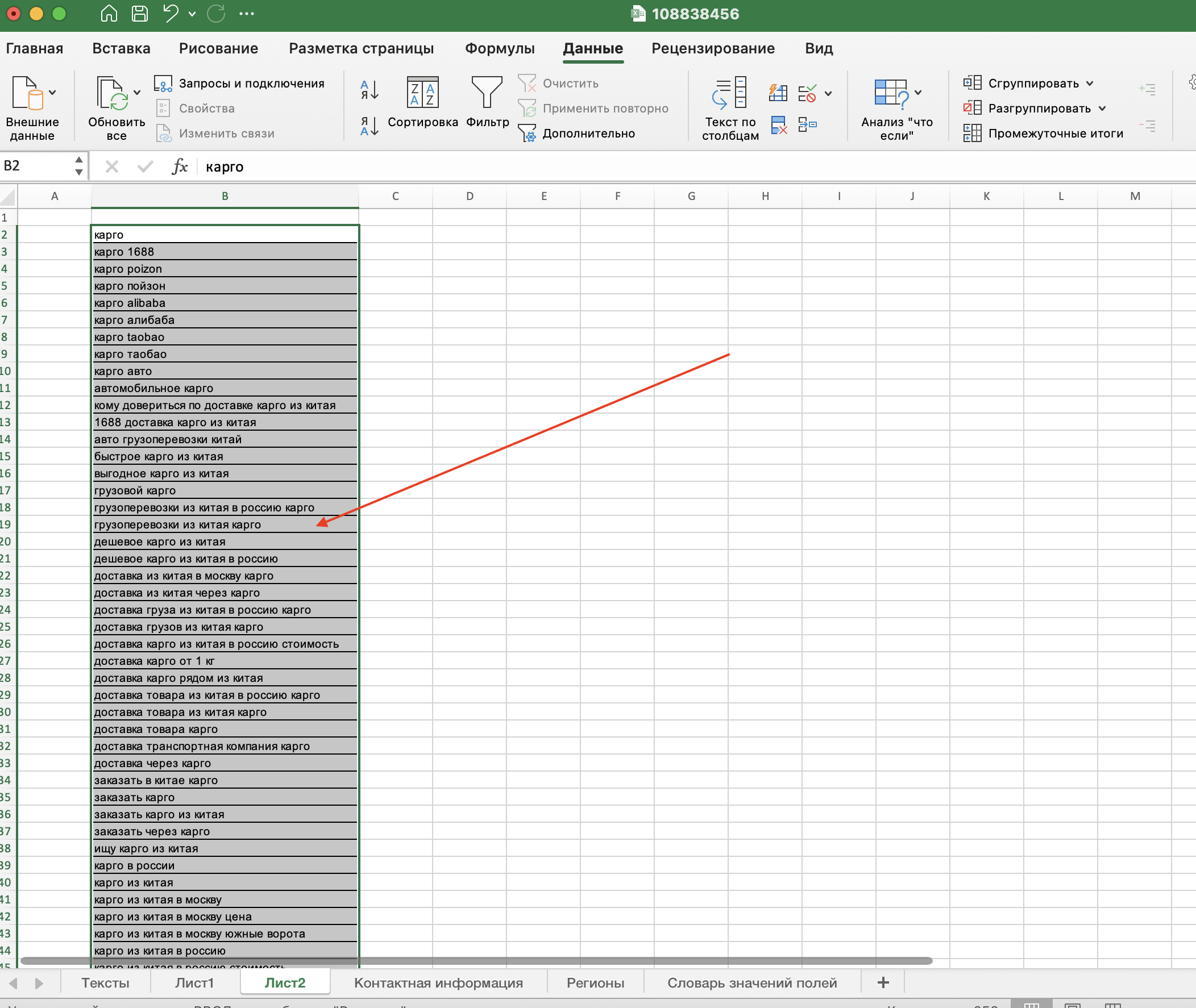Expand the Data Validation dropdown arrow

pos(828,94)
